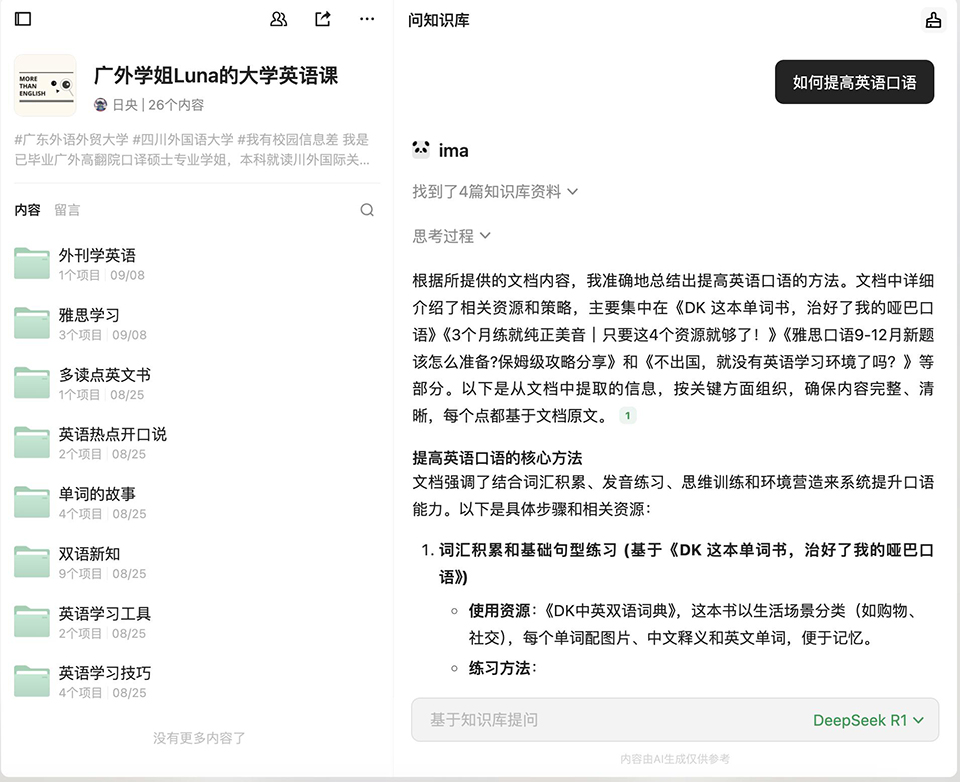
Task: Click the ima panda avatar icon
Action: pos(421,150)
